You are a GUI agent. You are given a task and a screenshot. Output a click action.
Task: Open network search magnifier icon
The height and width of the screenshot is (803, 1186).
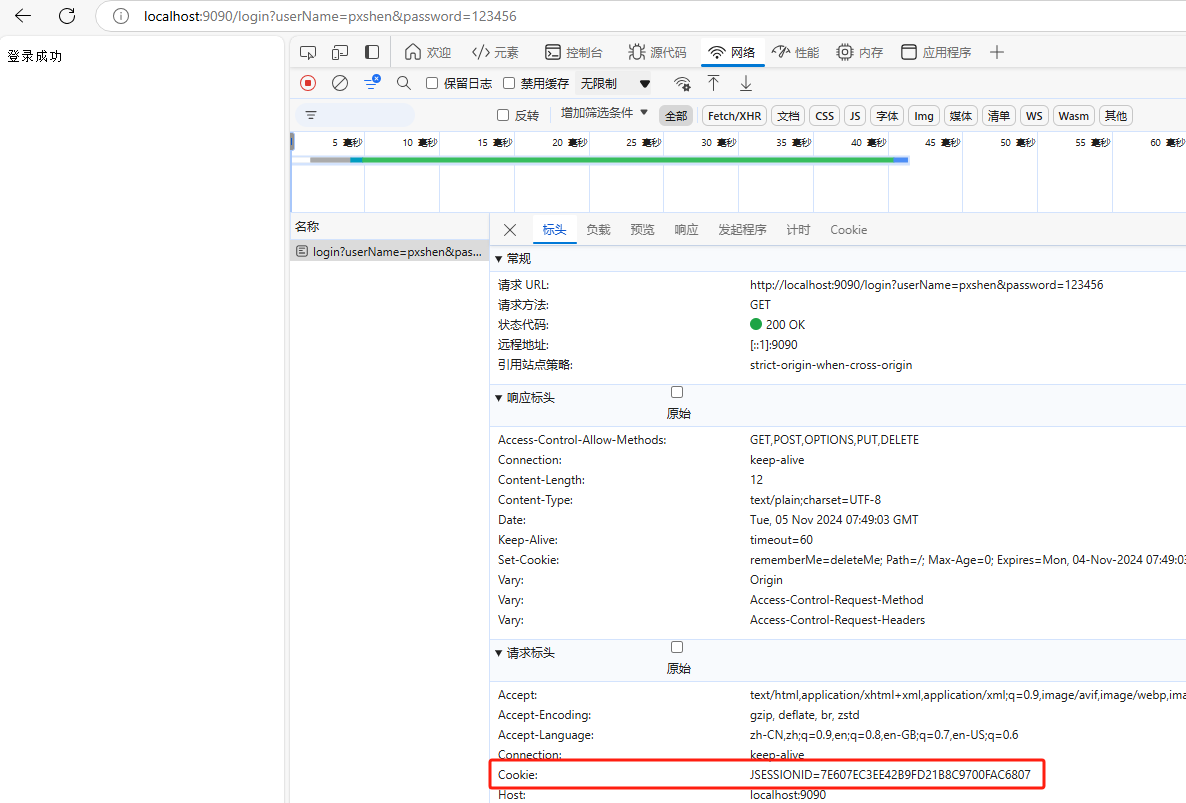tap(404, 83)
